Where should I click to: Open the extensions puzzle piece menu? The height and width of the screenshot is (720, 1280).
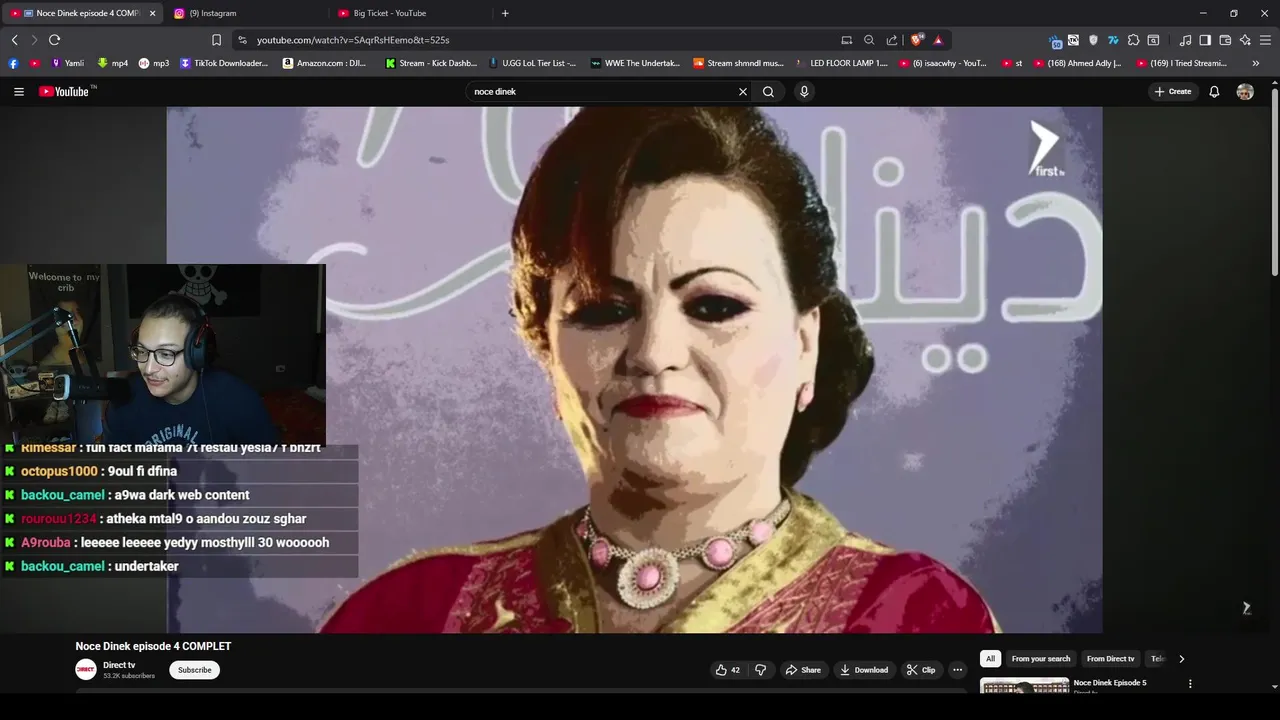pos(1133,40)
